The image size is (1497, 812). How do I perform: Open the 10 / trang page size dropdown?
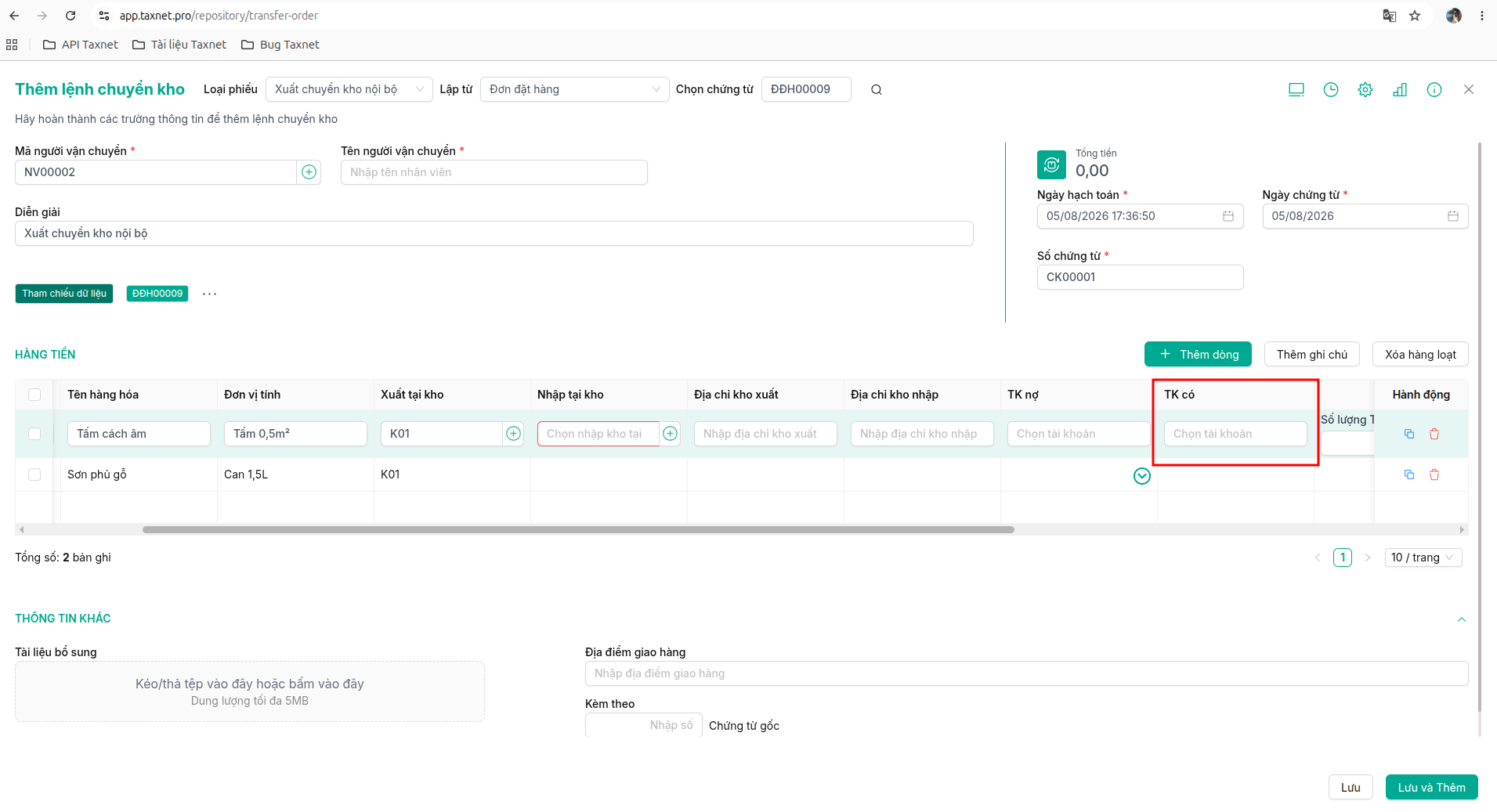pyautogui.click(x=1423, y=558)
